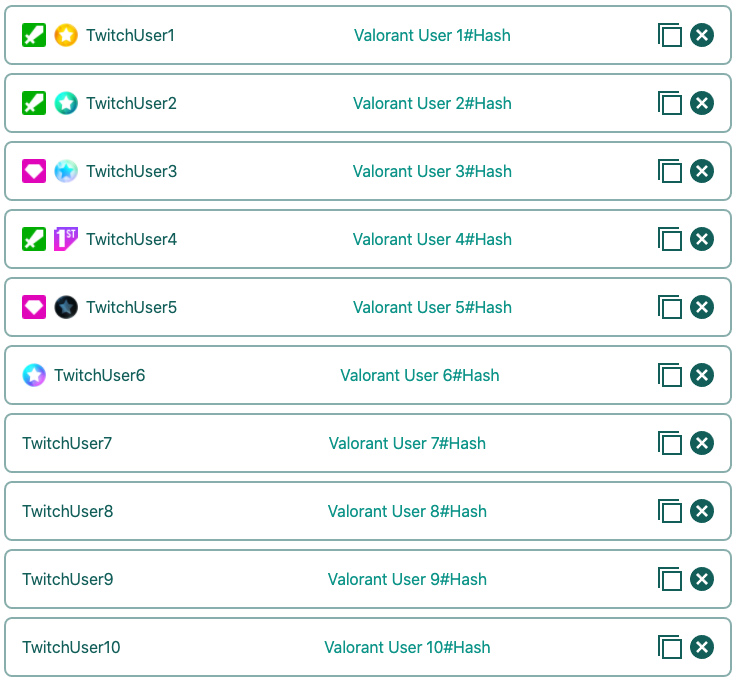Screen dimensions: 736x680
Task: Click the rainbow star badge beside TwitchUser6
Action: pos(34,375)
